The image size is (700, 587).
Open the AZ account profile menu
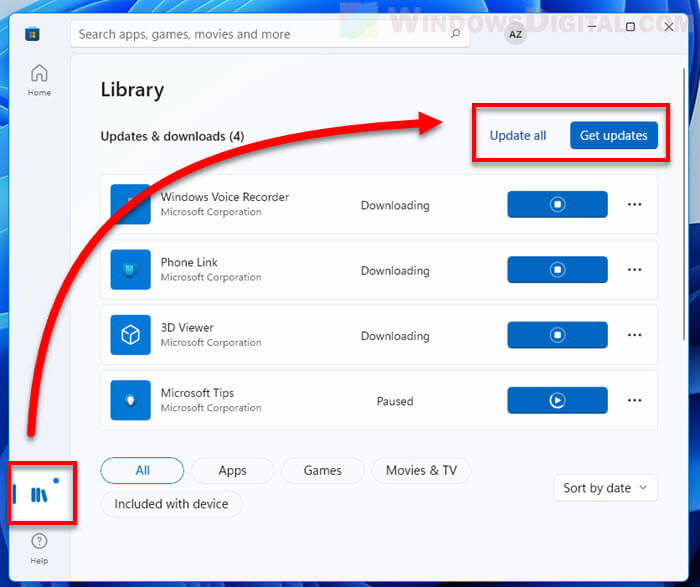516,34
